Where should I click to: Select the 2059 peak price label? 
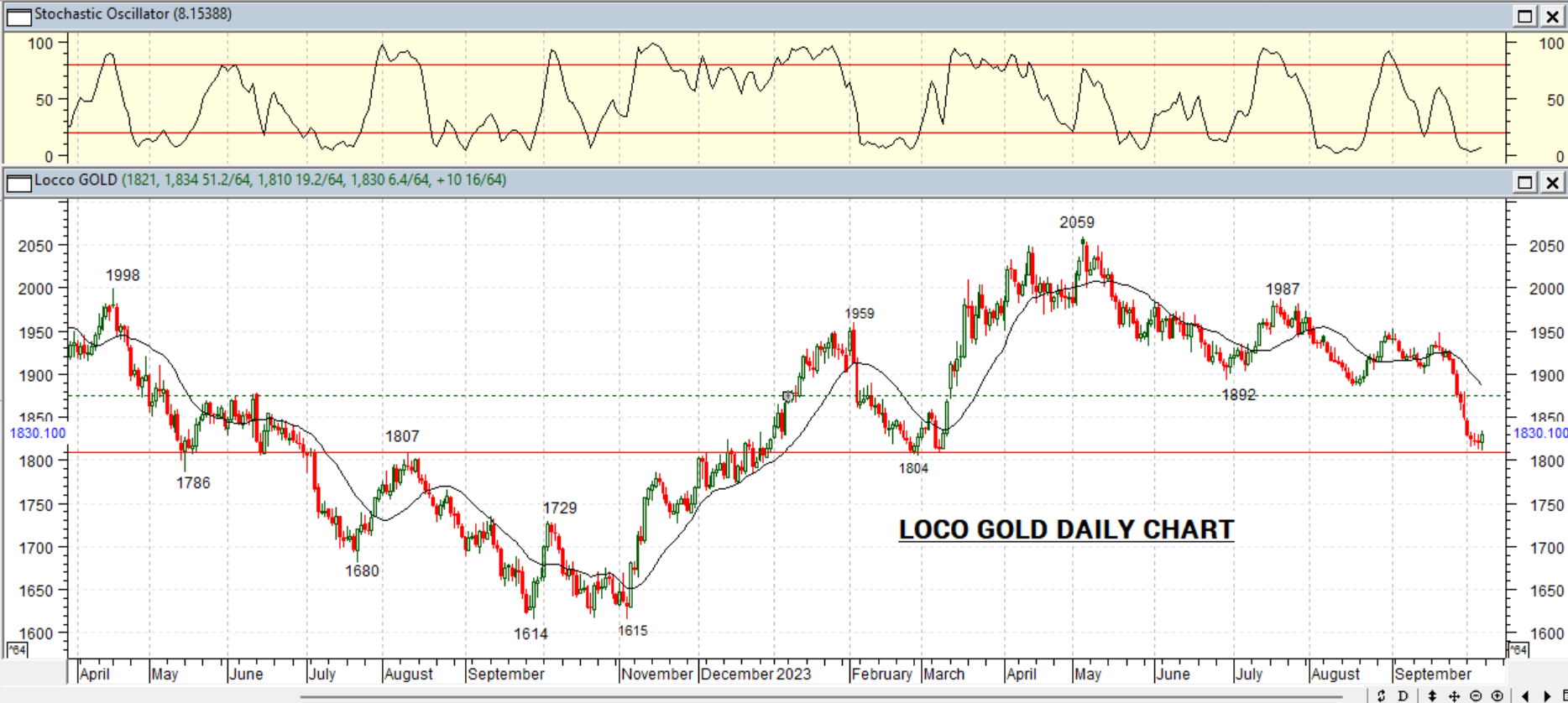(1077, 222)
